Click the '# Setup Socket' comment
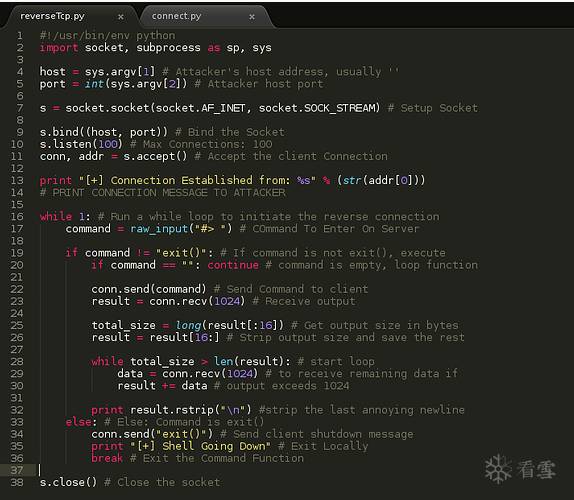The height and width of the screenshot is (500, 574). coord(433,108)
